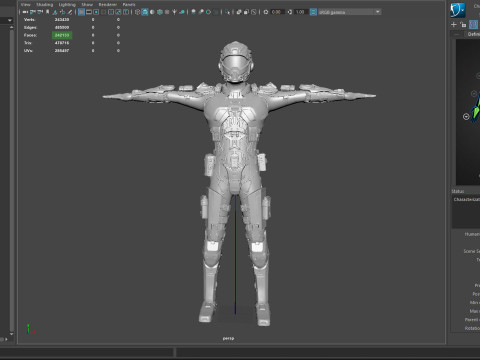Screen dimensions: 480x360
Task: Toggle Multisample Anti-aliasing icon
Action: tap(208, 12)
